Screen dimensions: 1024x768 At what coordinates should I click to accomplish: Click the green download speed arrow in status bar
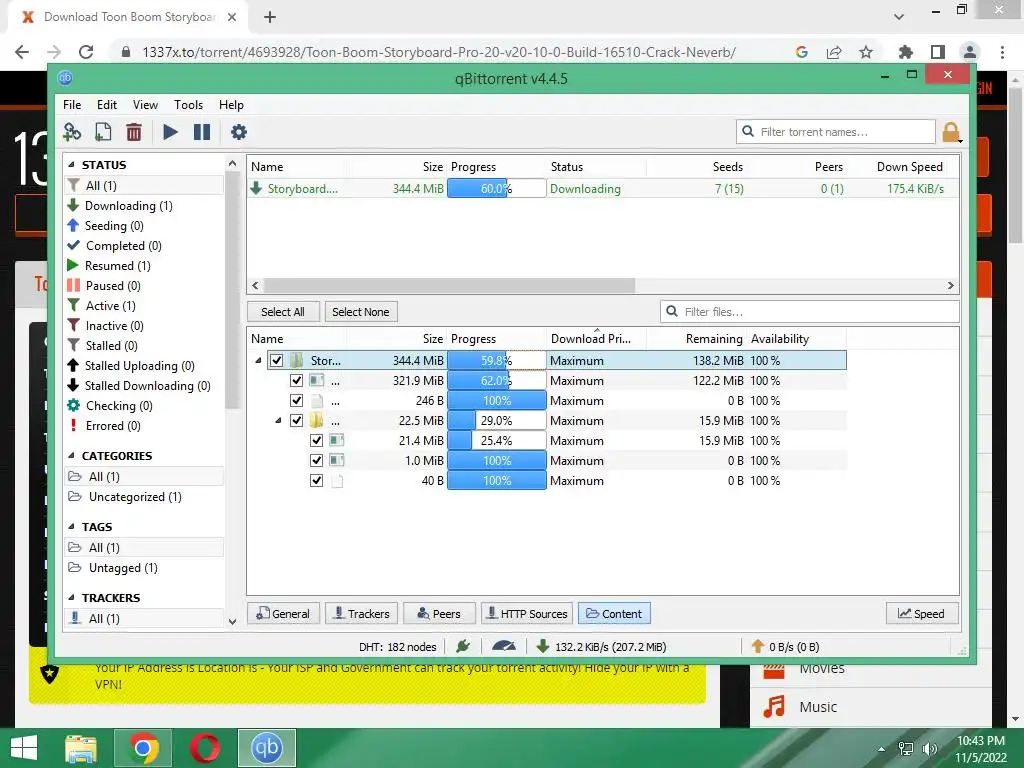[x=542, y=647]
